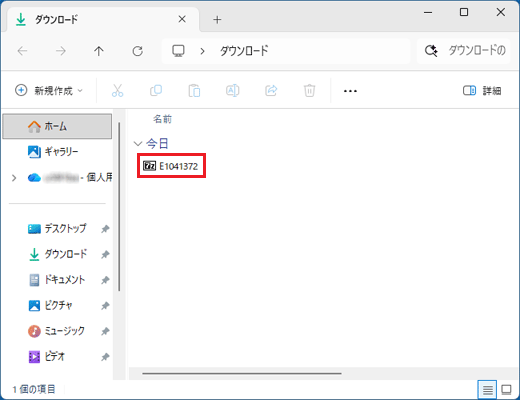Open the OneDrive 個人用 cloud entry
This screenshot has width=520, height=400.
click(x=70, y=178)
